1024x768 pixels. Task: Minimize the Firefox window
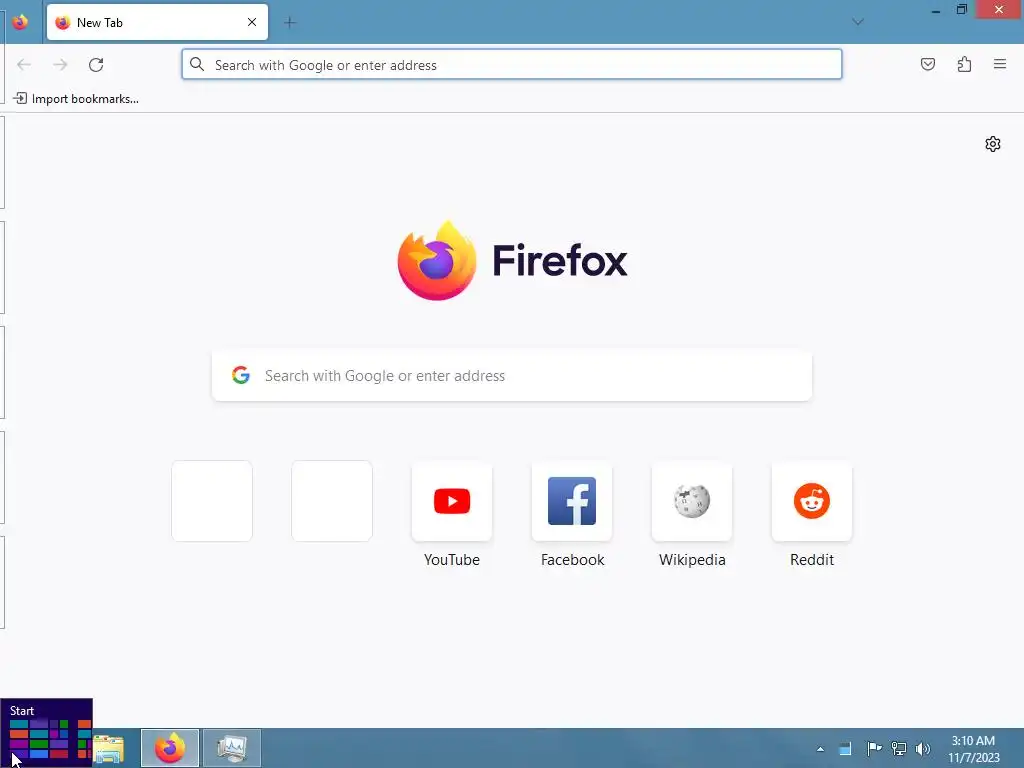point(936,10)
